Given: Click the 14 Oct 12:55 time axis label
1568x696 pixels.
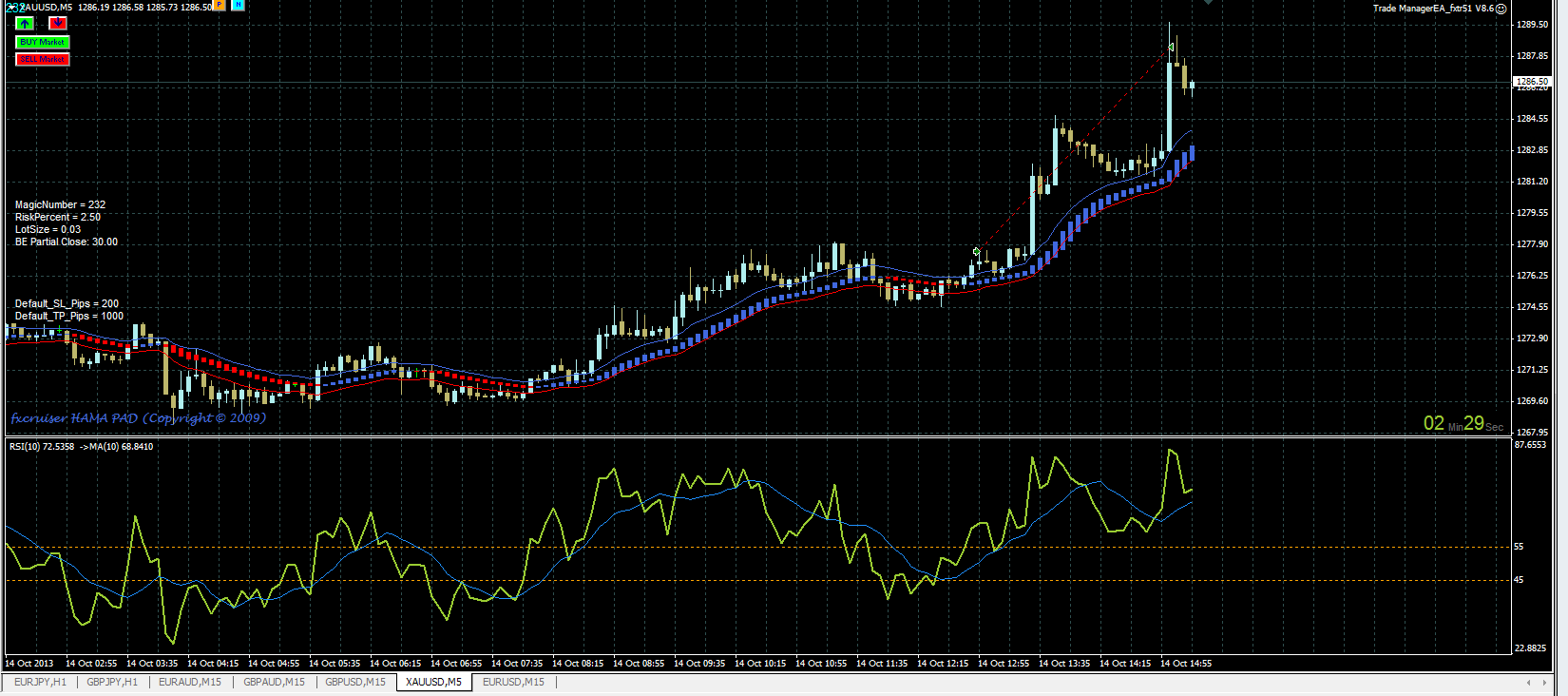Looking at the screenshot, I should [1004, 664].
